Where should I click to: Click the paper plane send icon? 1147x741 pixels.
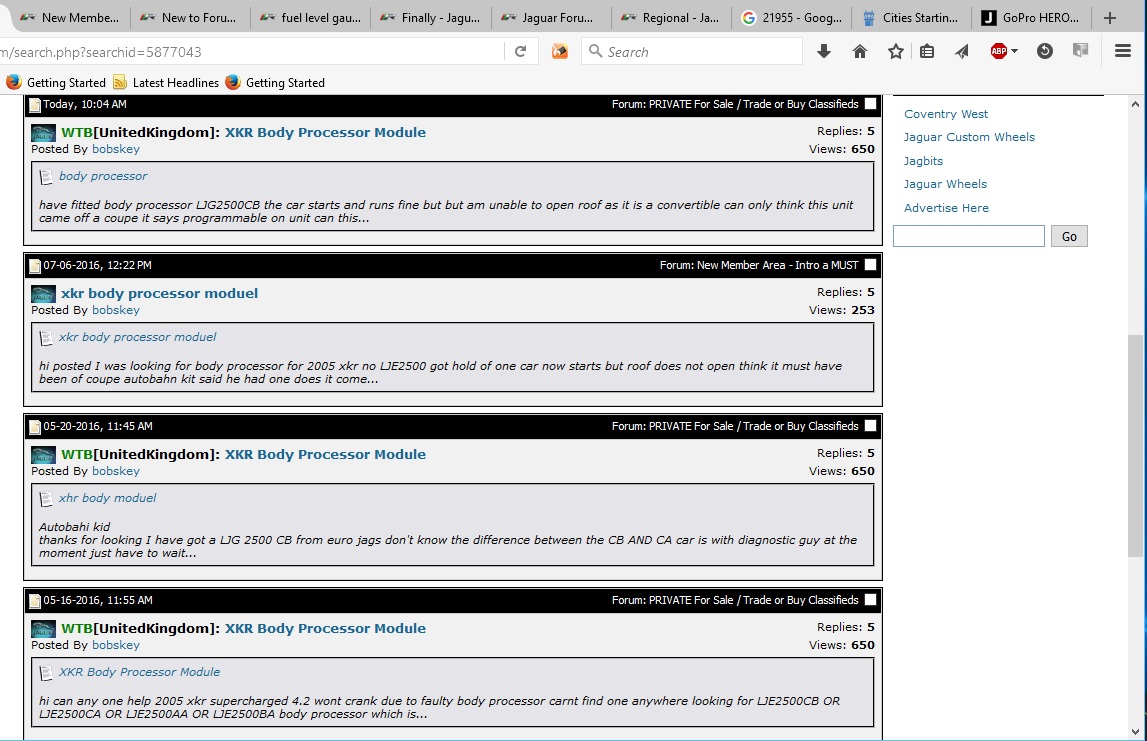pyautogui.click(x=962, y=52)
